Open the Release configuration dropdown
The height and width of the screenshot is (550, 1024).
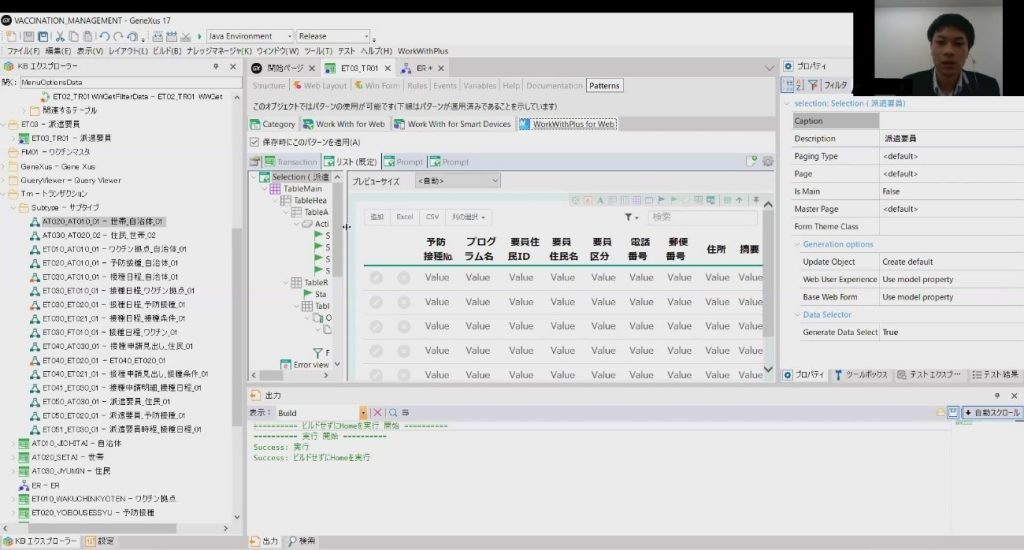pos(334,37)
